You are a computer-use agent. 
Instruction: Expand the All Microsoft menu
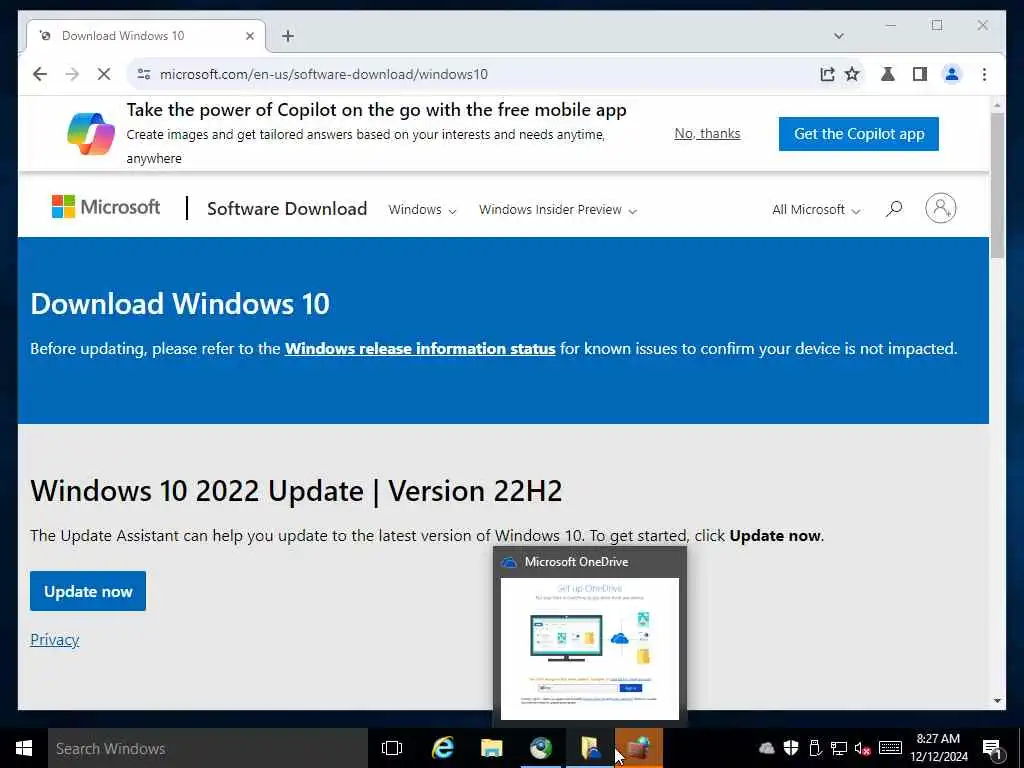click(x=816, y=210)
